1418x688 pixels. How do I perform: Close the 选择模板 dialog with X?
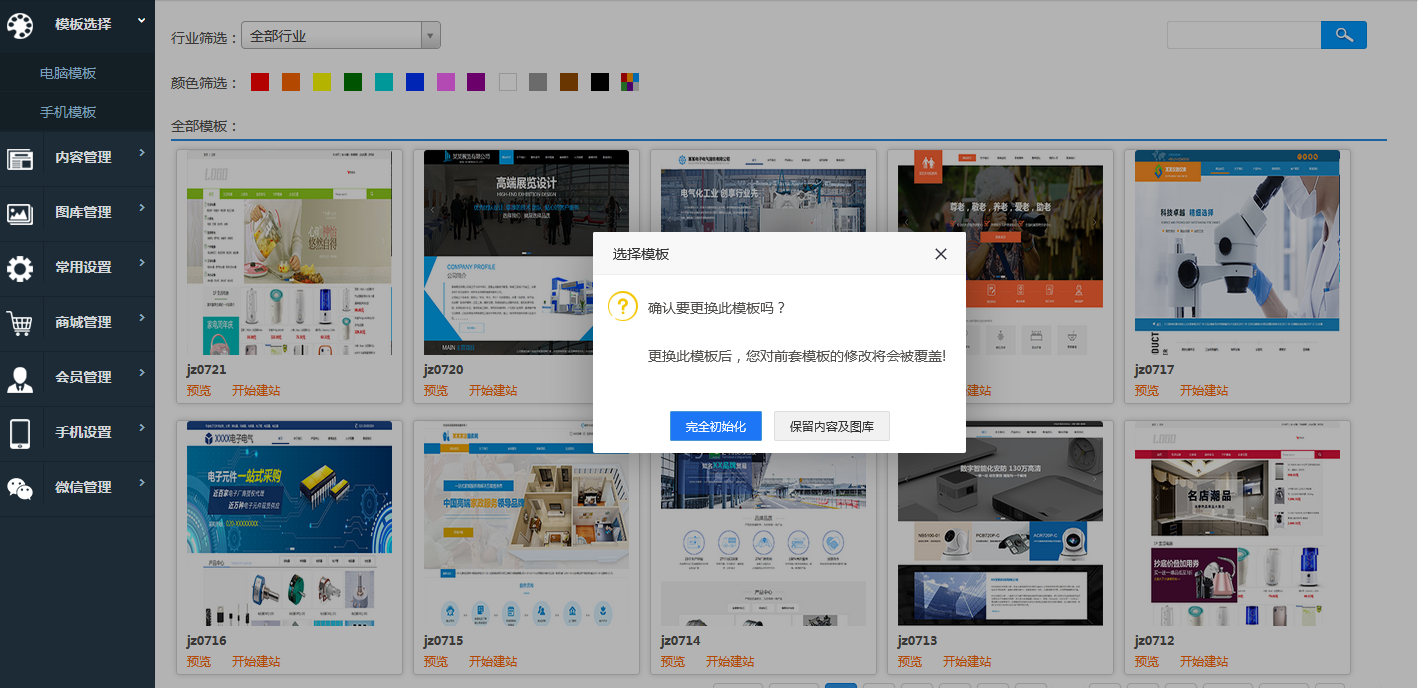(941, 254)
